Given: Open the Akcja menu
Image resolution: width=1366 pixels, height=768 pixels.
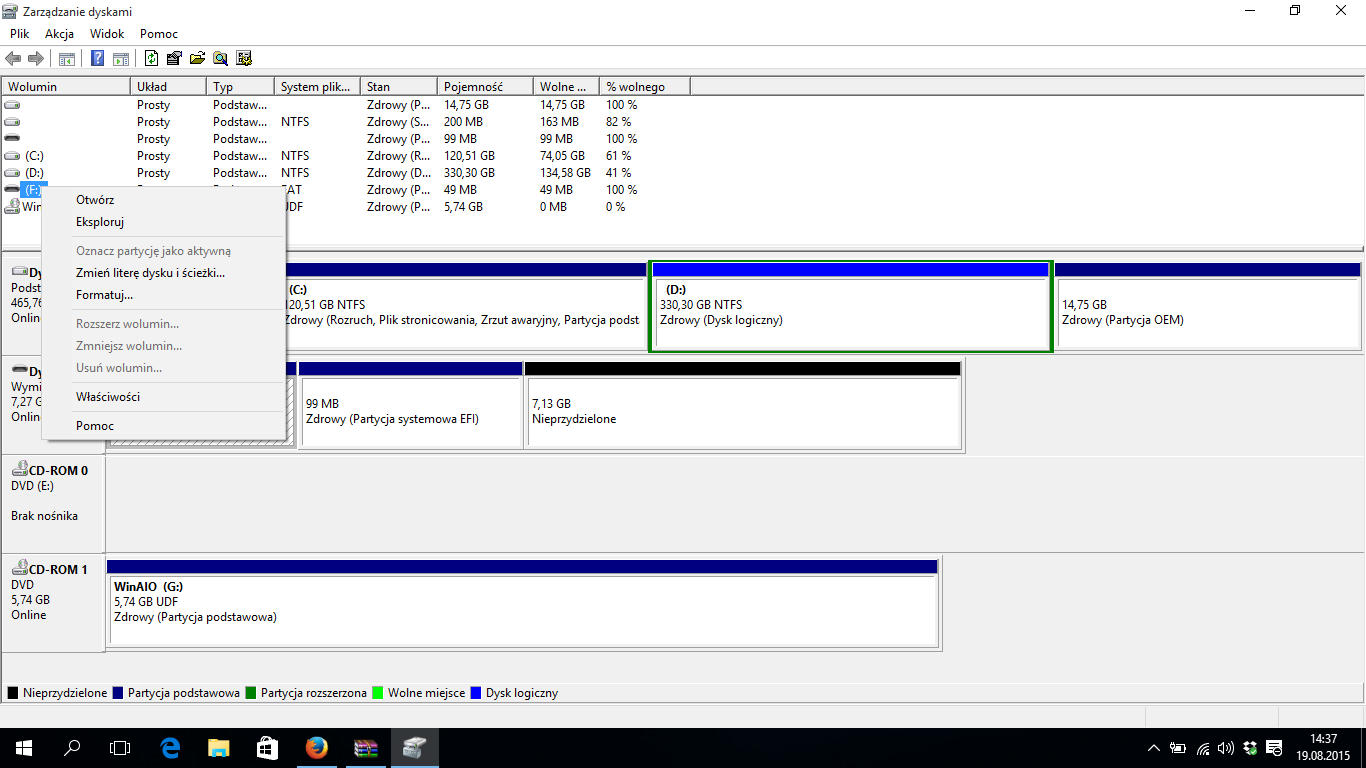Looking at the screenshot, I should [60, 34].
